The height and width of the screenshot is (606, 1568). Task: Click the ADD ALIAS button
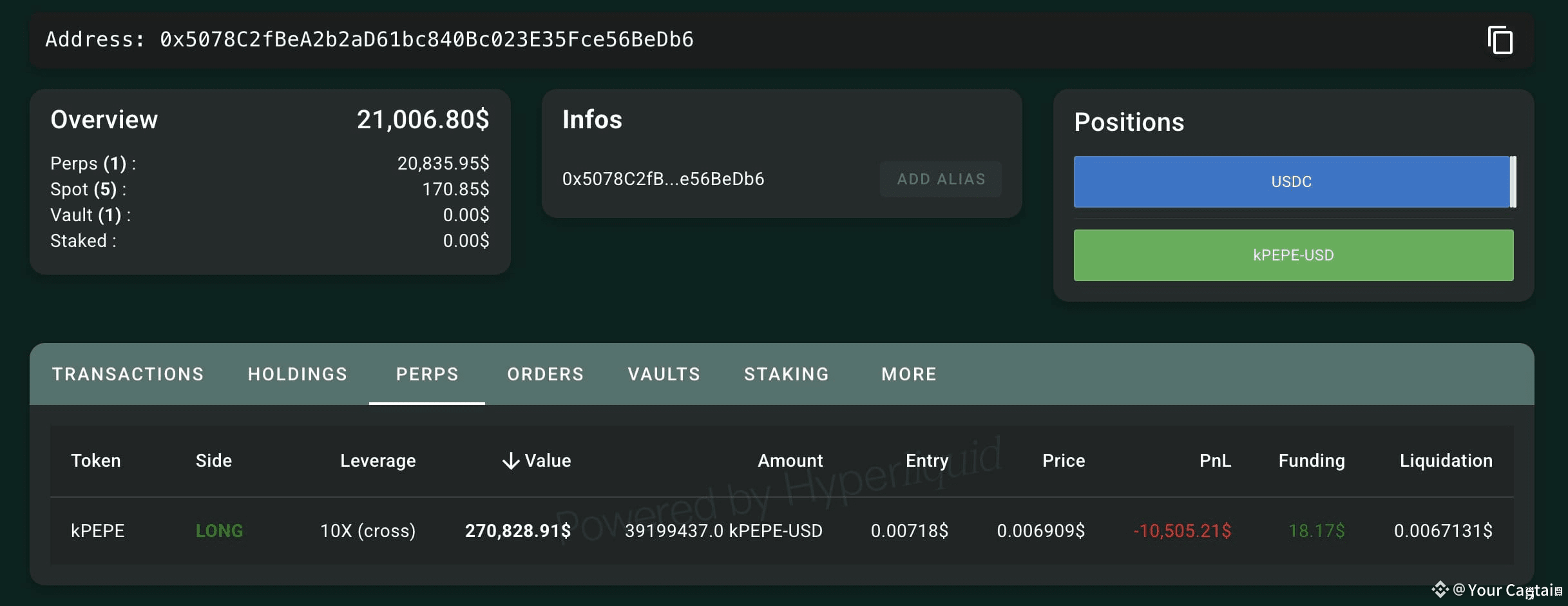click(x=941, y=179)
